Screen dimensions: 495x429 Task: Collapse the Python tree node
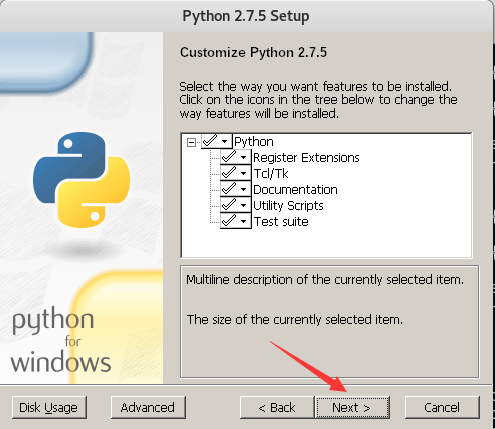tap(191, 143)
